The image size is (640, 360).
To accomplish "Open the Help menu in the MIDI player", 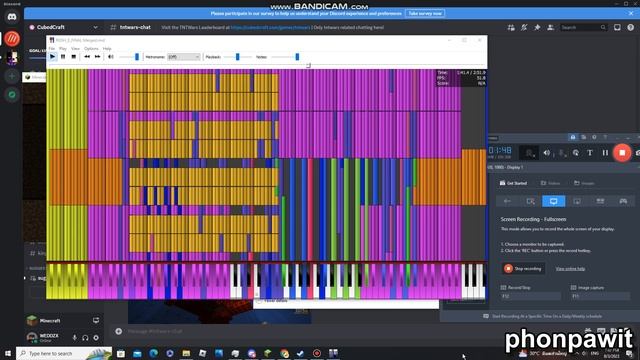I will point(107,49).
